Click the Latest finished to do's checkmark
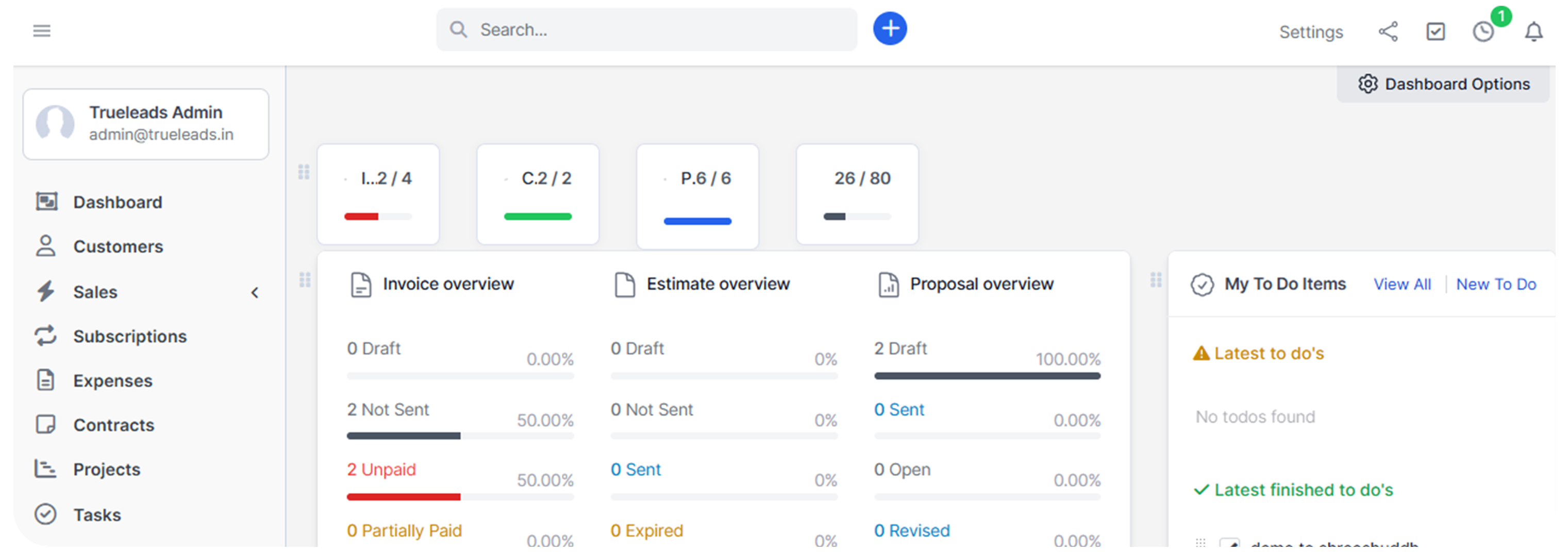Viewport: 1568px width, 552px height. [x=1201, y=490]
